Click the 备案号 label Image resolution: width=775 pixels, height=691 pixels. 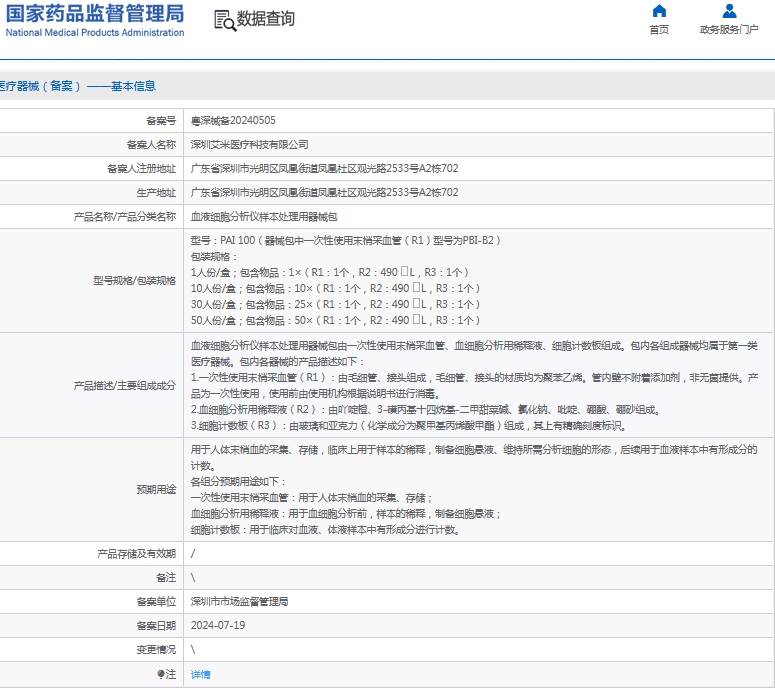[x=161, y=121]
